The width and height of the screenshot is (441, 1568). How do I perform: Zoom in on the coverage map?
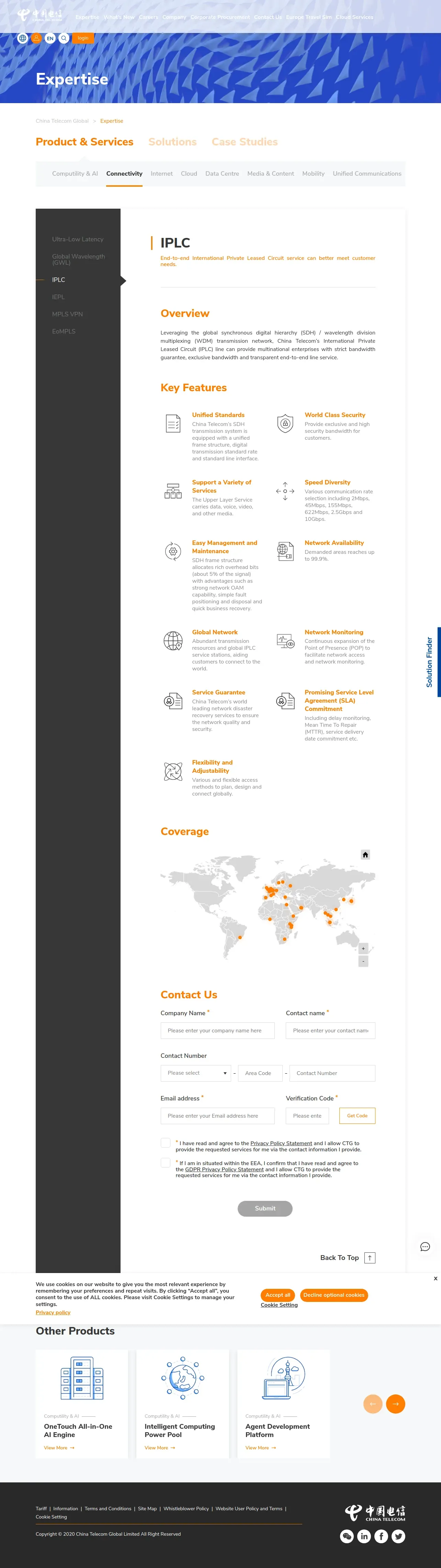[x=363, y=949]
